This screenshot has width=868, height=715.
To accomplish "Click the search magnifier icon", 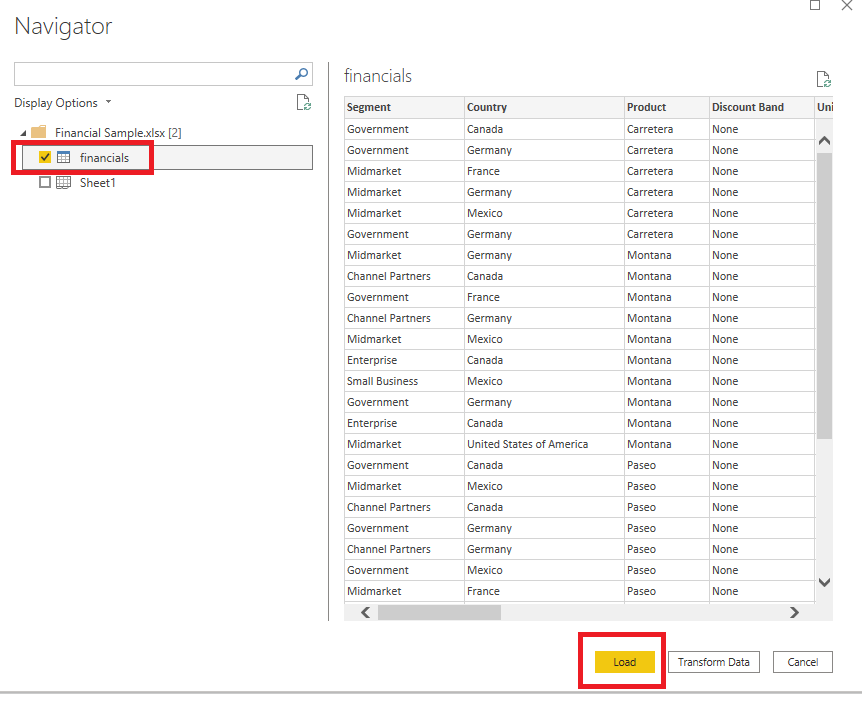I will (x=302, y=74).
